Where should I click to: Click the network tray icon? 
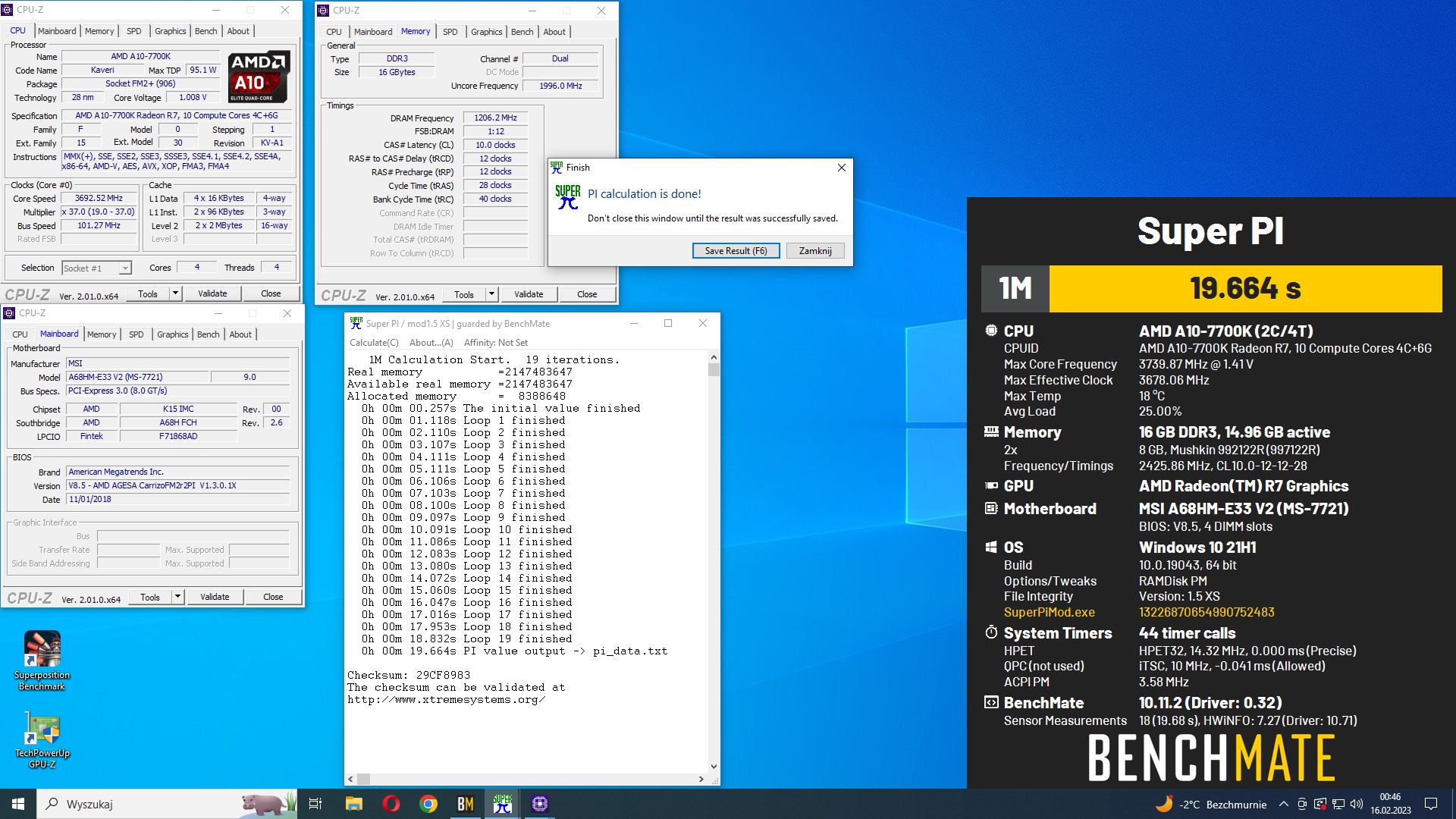[1338, 804]
